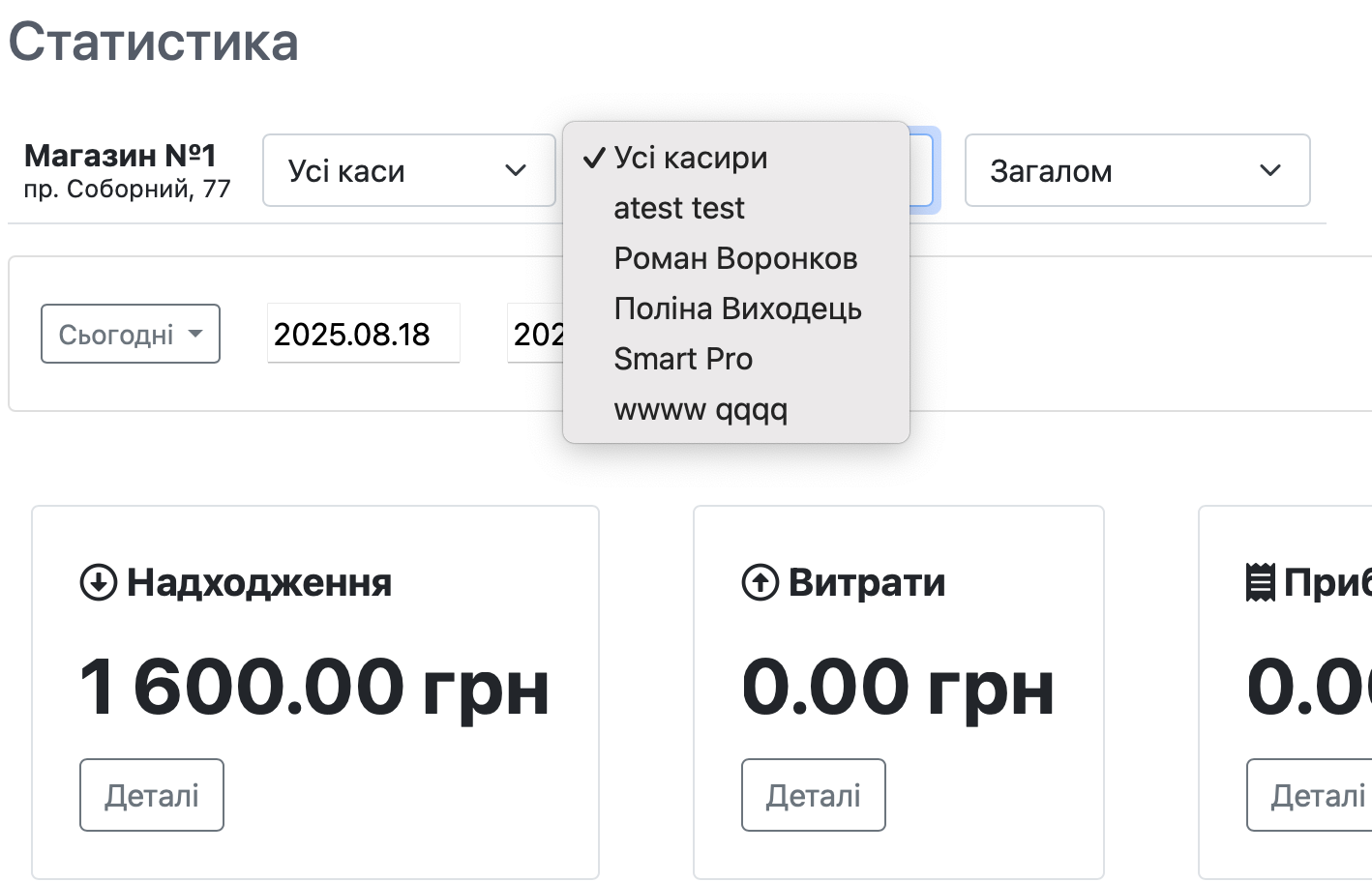Click the checkmark next to Усі касири
This screenshot has width=1372, height=882.
pyautogui.click(x=594, y=158)
